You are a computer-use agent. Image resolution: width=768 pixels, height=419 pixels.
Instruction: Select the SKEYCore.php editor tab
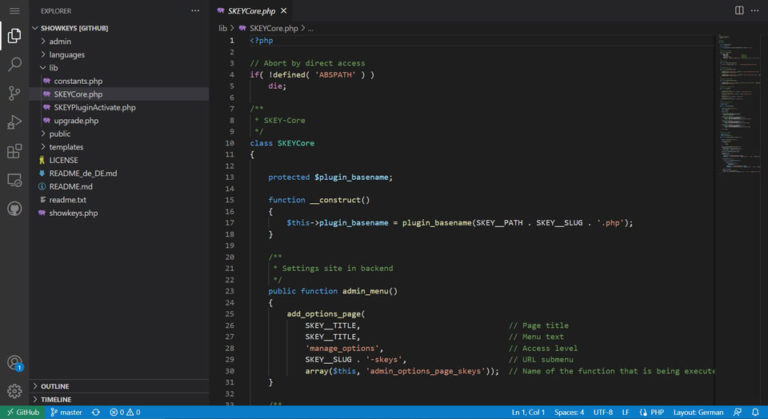[x=252, y=10]
